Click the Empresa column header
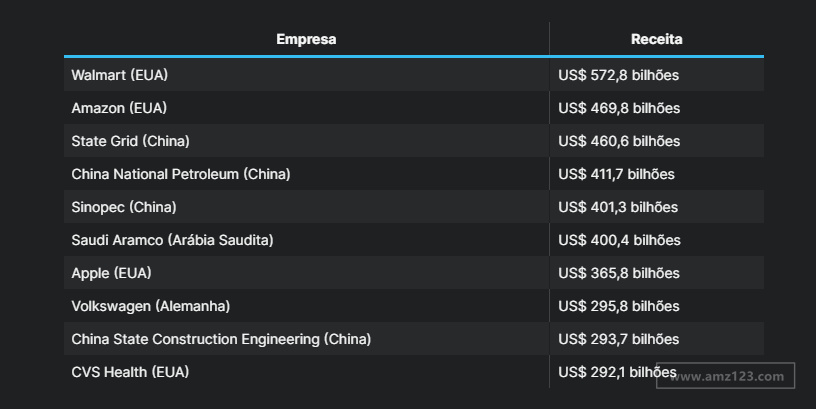 (x=306, y=39)
